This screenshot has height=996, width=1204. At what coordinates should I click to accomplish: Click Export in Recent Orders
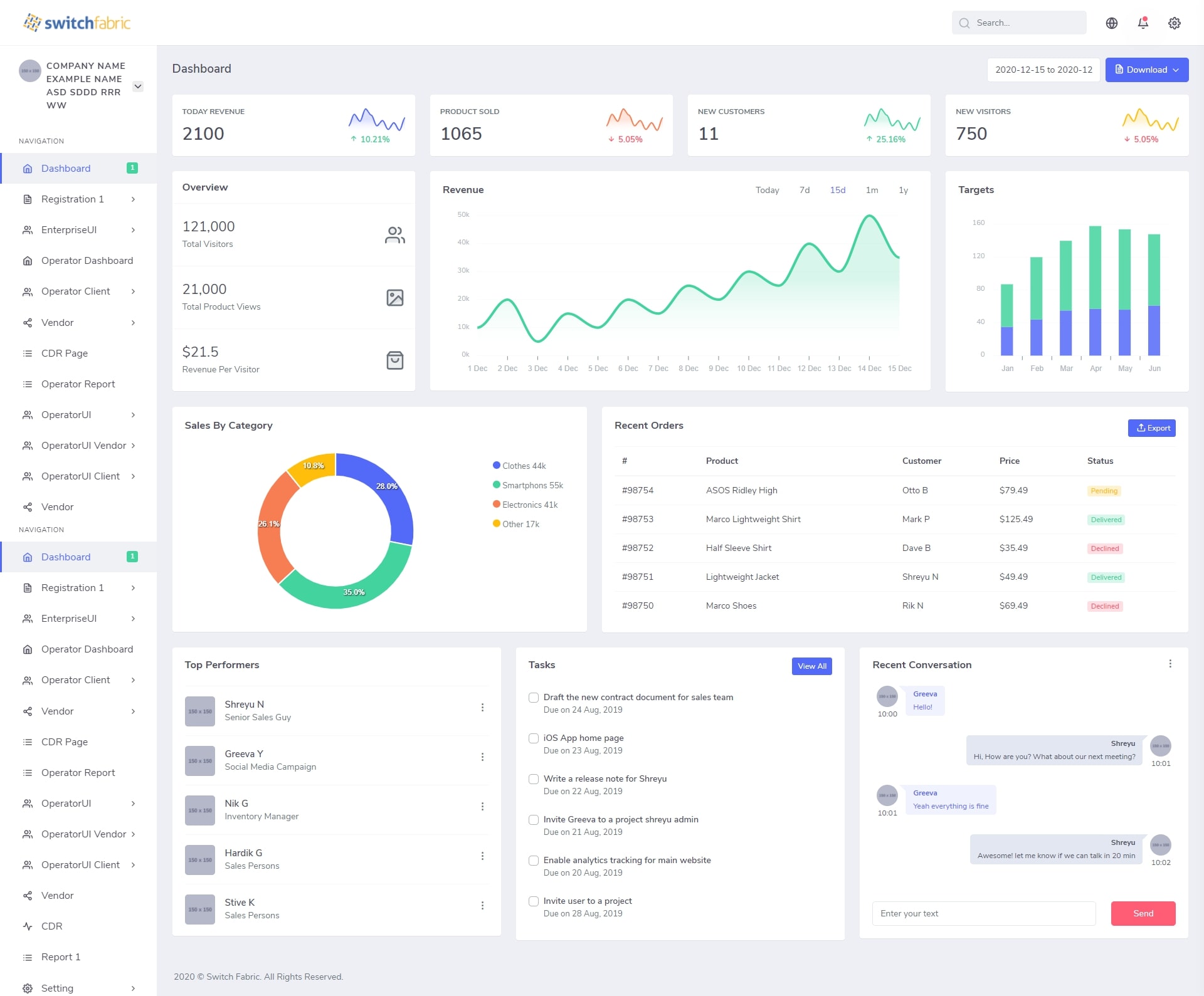pyautogui.click(x=1151, y=428)
